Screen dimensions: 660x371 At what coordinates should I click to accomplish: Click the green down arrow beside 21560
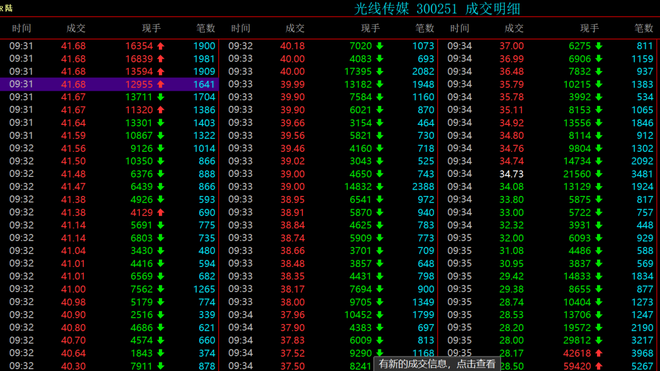pos(599,174)
